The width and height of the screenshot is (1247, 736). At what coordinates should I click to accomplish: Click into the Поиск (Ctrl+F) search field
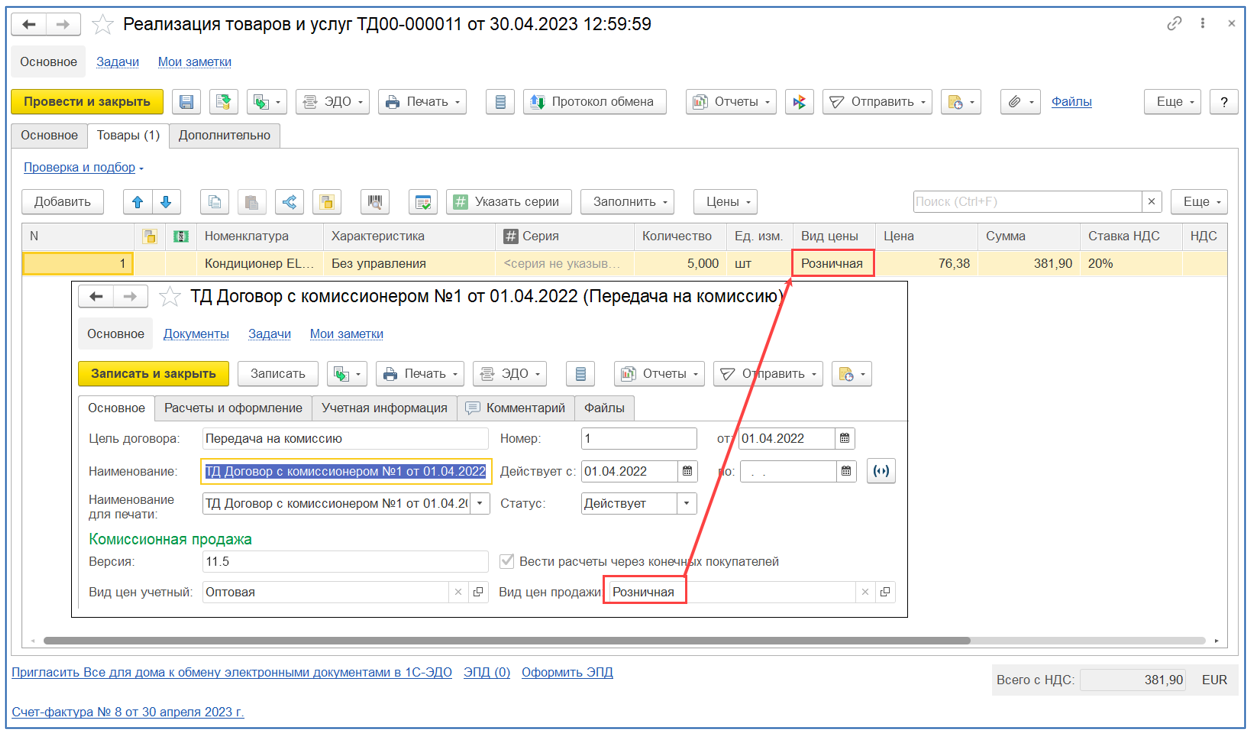tap(1027, 202)
